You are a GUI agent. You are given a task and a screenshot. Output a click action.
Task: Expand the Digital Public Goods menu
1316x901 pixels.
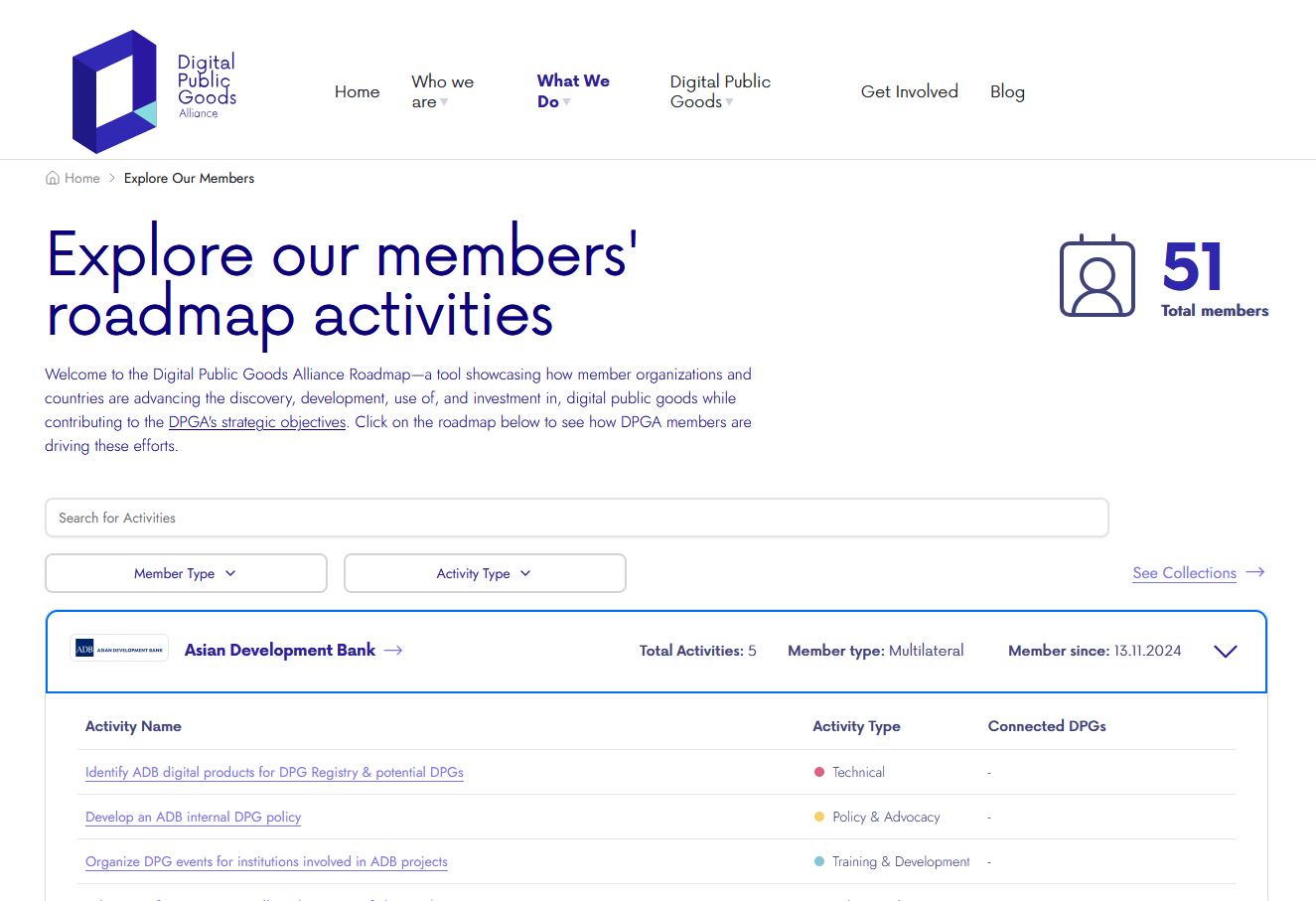720,91
